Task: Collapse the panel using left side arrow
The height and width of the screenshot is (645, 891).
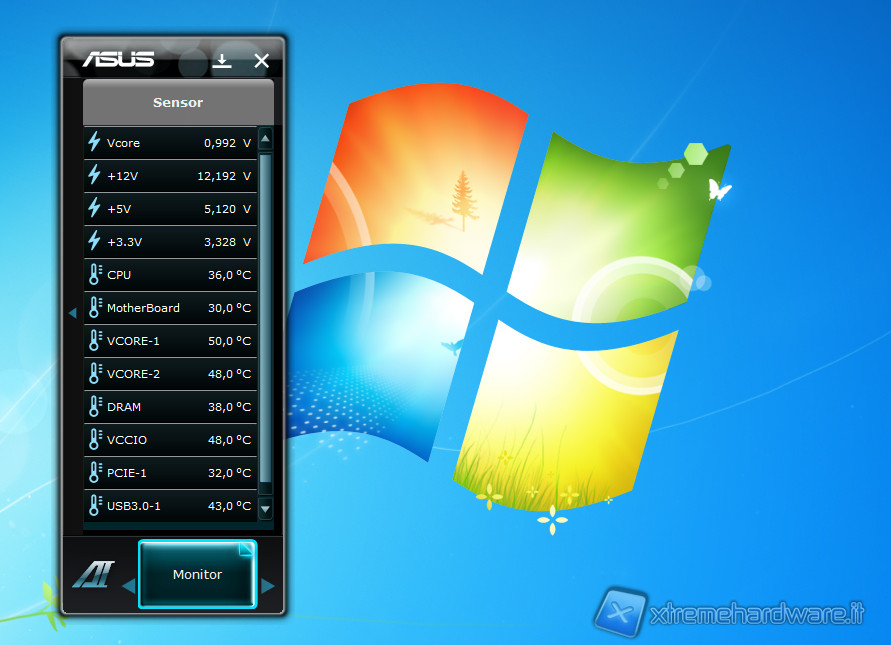Action: (x=72, y=313)
